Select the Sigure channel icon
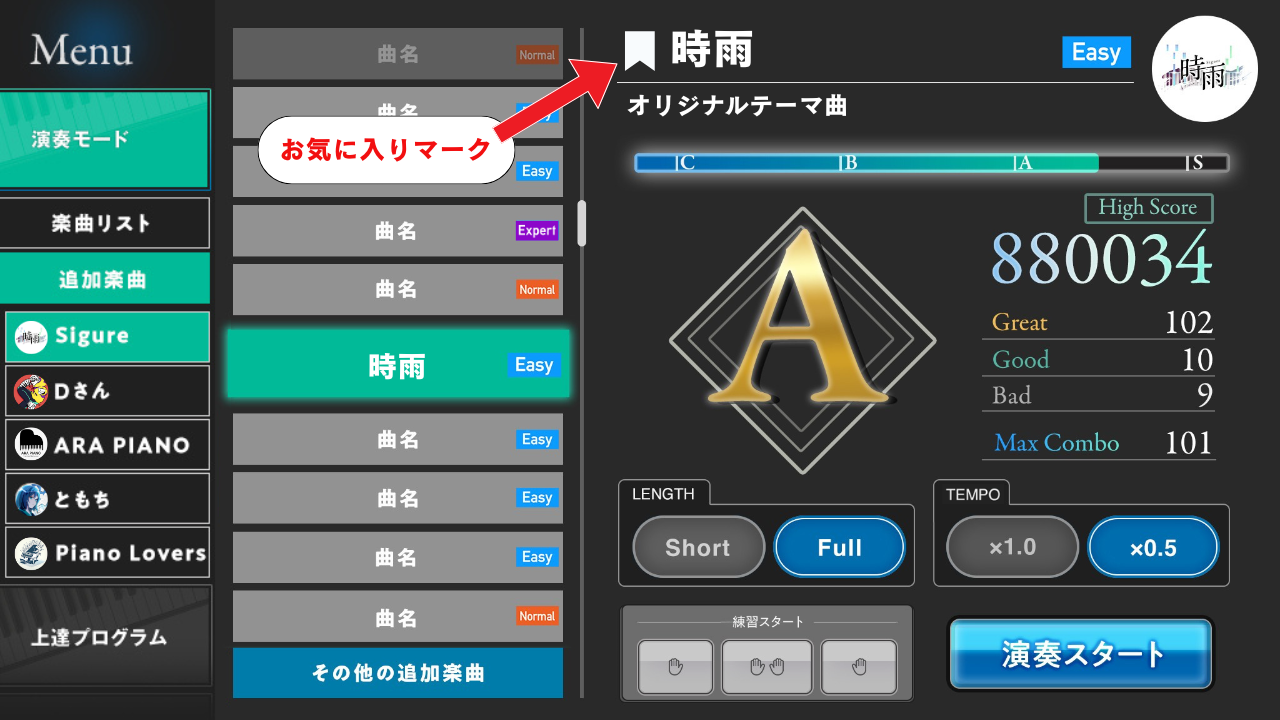Image resolution: width=1280 pixels, height=720 pixels. 31,337
